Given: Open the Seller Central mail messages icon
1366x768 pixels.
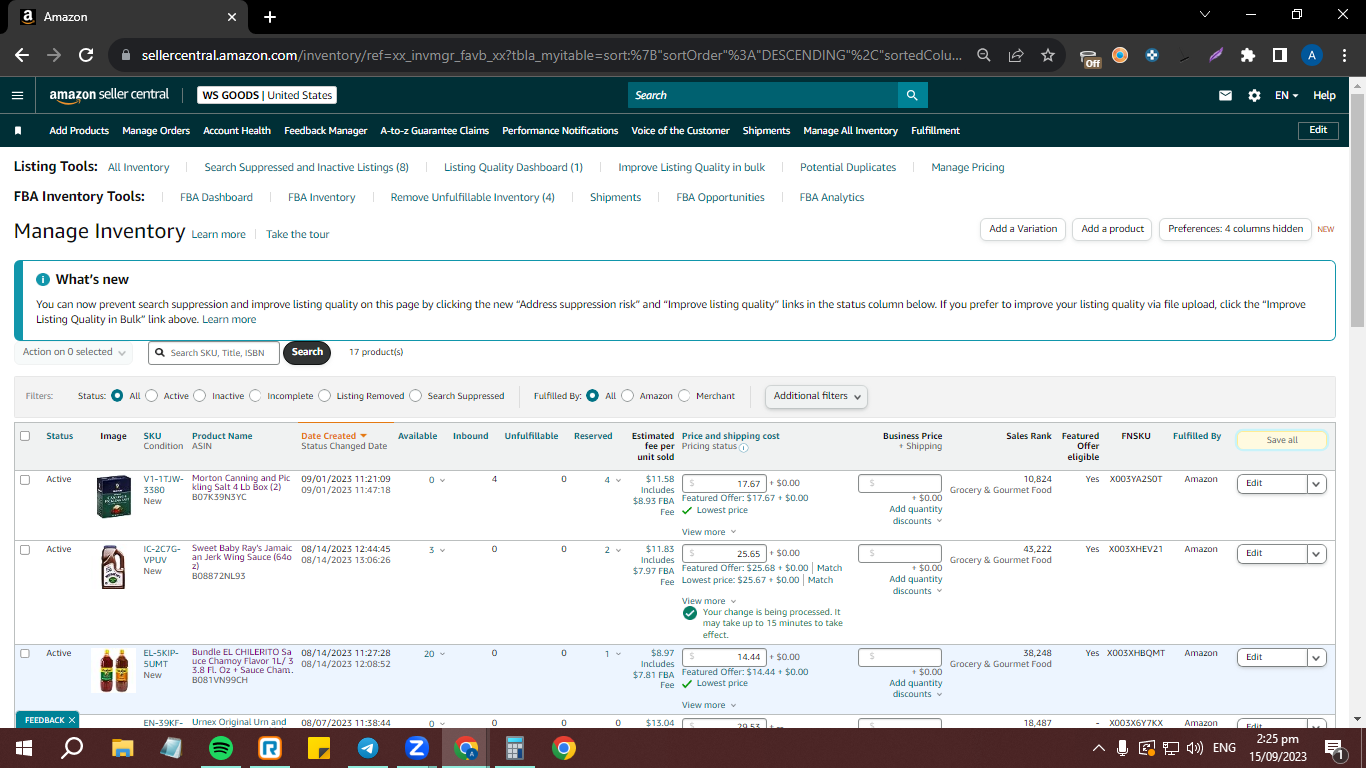Looking at the screenshot, I should tap(1225, 95).
